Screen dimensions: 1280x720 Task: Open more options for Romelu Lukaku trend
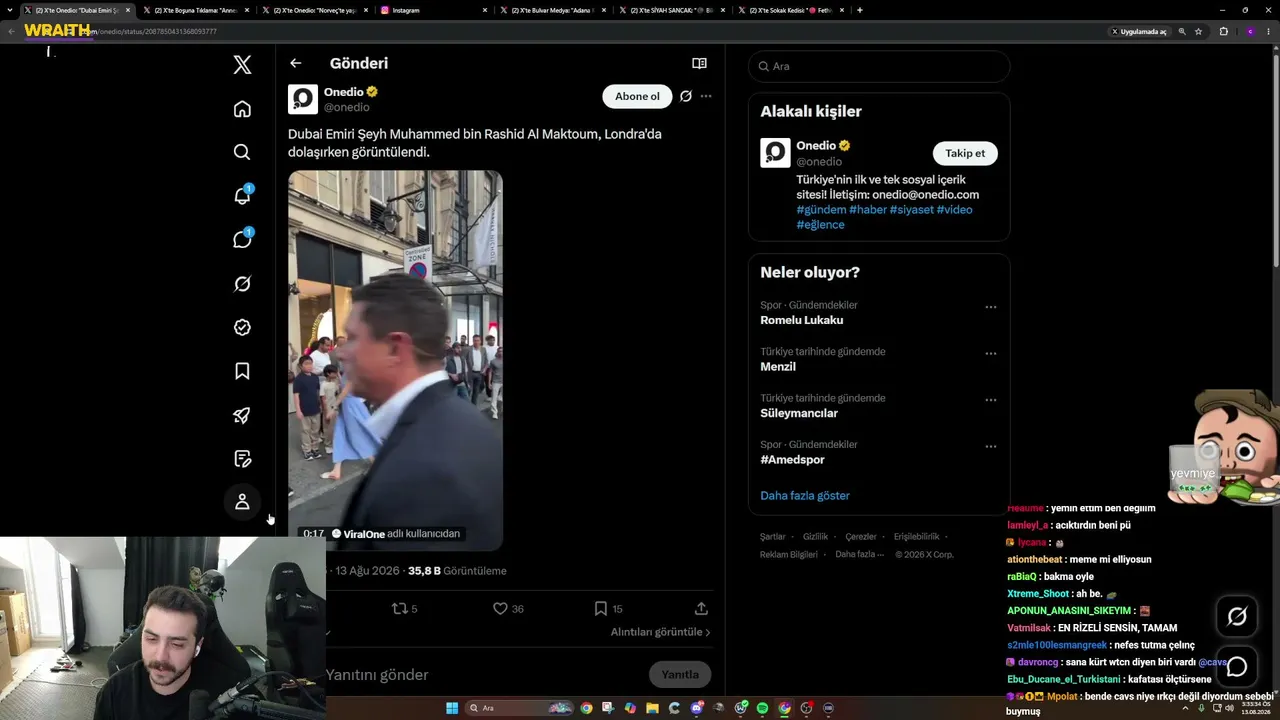coord(991,307)
